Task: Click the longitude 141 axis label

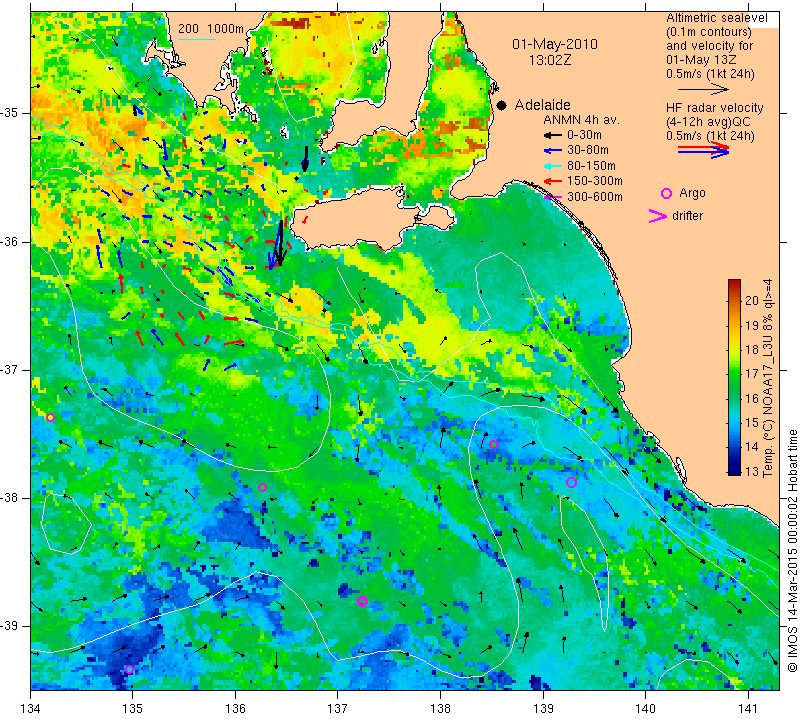Action: coord(748,709)
